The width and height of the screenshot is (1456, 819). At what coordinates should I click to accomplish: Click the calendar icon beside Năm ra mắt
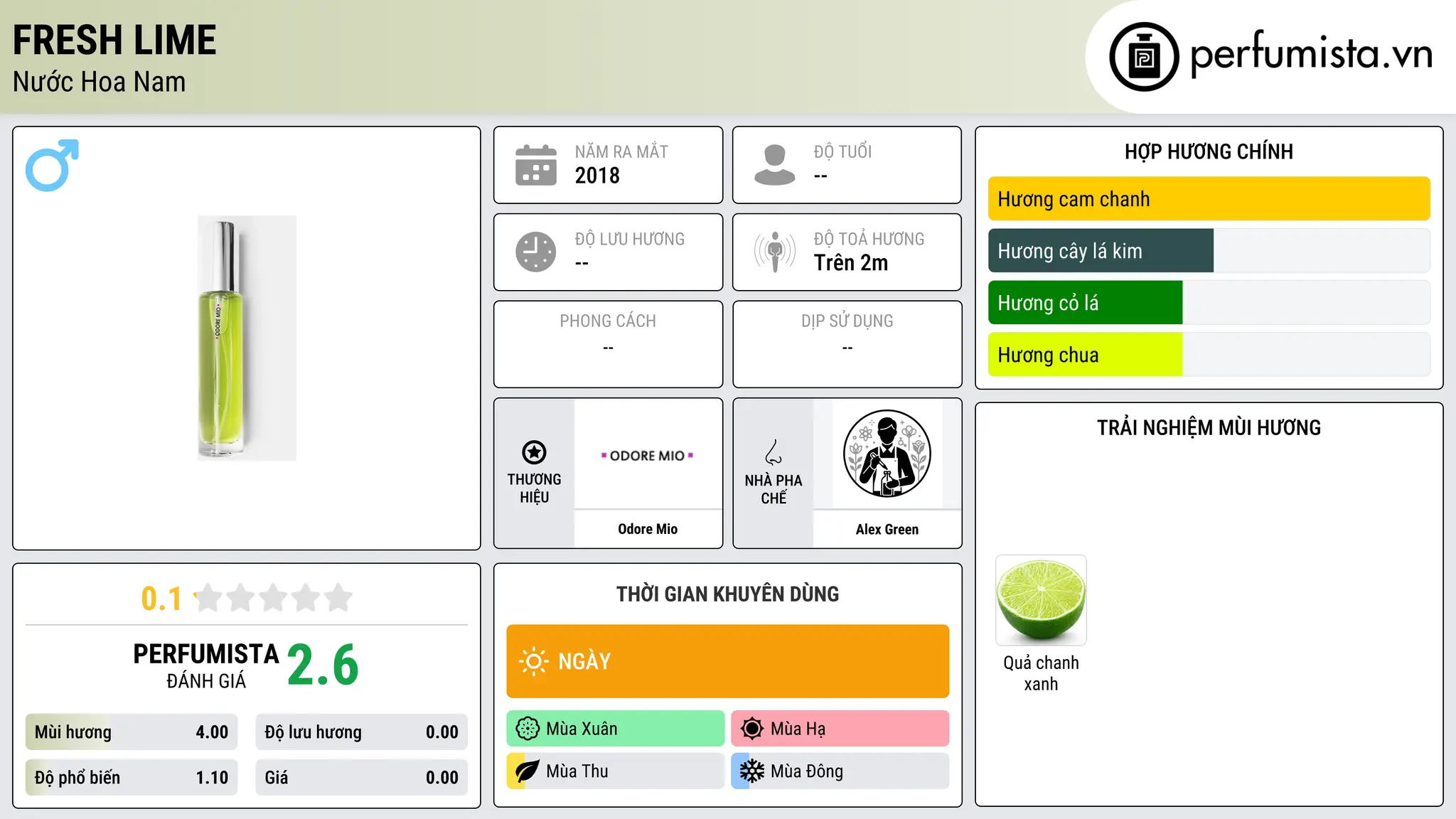[x=536, y=165]
